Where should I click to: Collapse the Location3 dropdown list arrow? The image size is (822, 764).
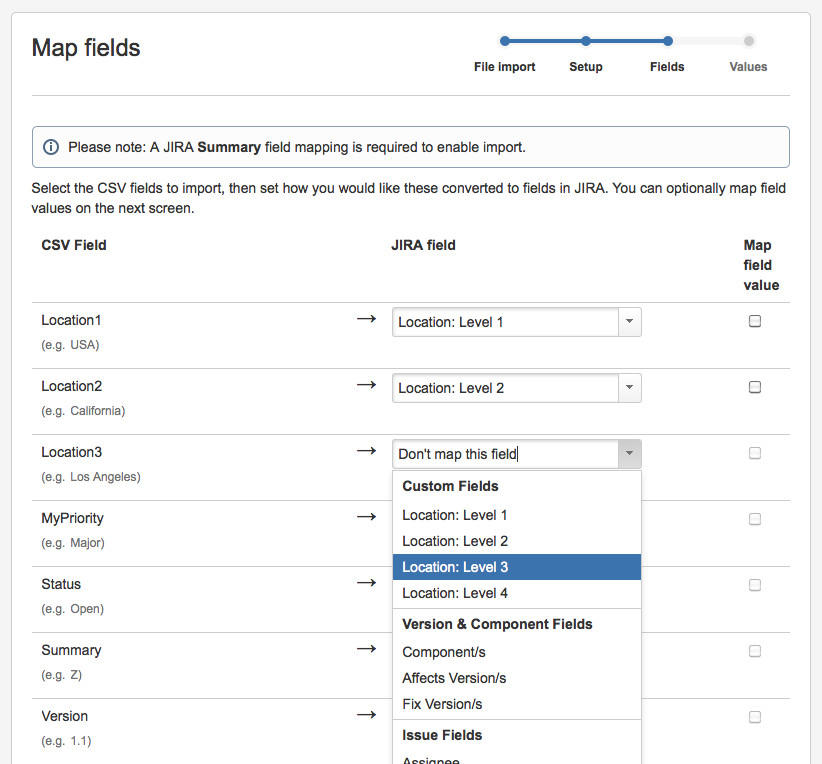tap(629, 454)
